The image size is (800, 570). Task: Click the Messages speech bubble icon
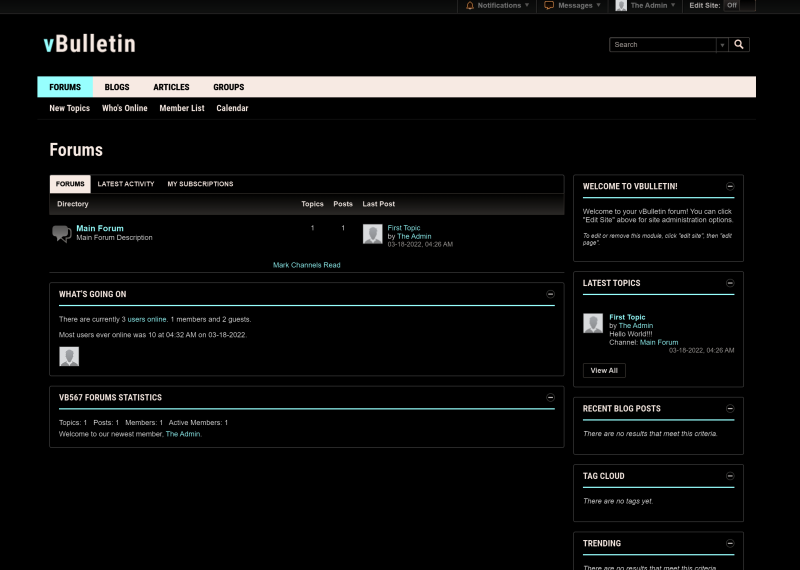(549, 6)
